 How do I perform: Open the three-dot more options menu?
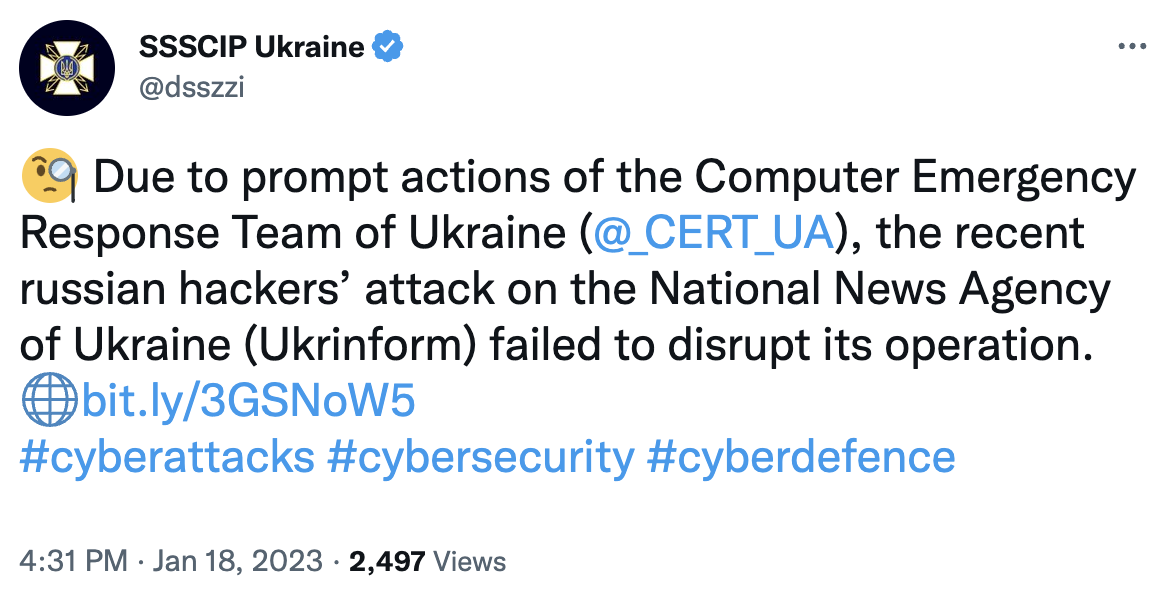(x=1132, y=47)
